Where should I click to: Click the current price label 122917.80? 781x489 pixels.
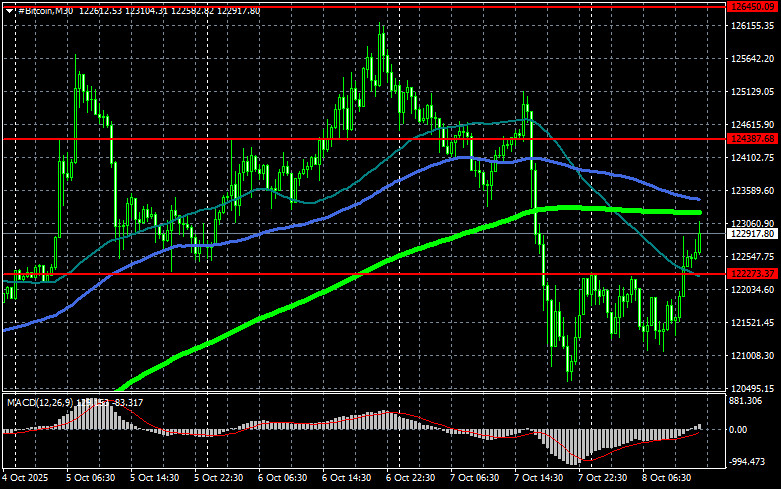click(753, 233)
